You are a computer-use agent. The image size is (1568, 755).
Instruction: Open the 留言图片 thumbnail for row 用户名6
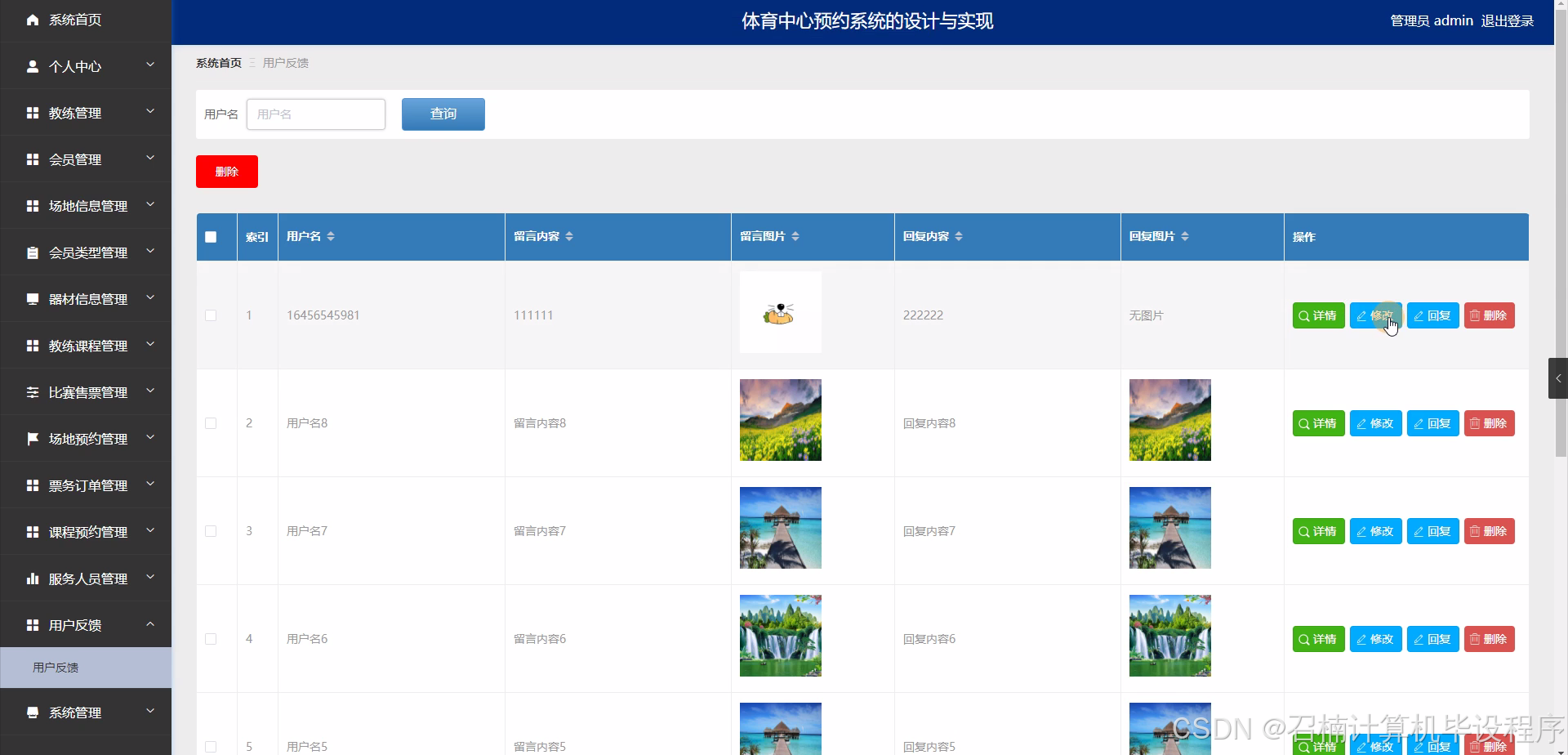pos(781,636)
